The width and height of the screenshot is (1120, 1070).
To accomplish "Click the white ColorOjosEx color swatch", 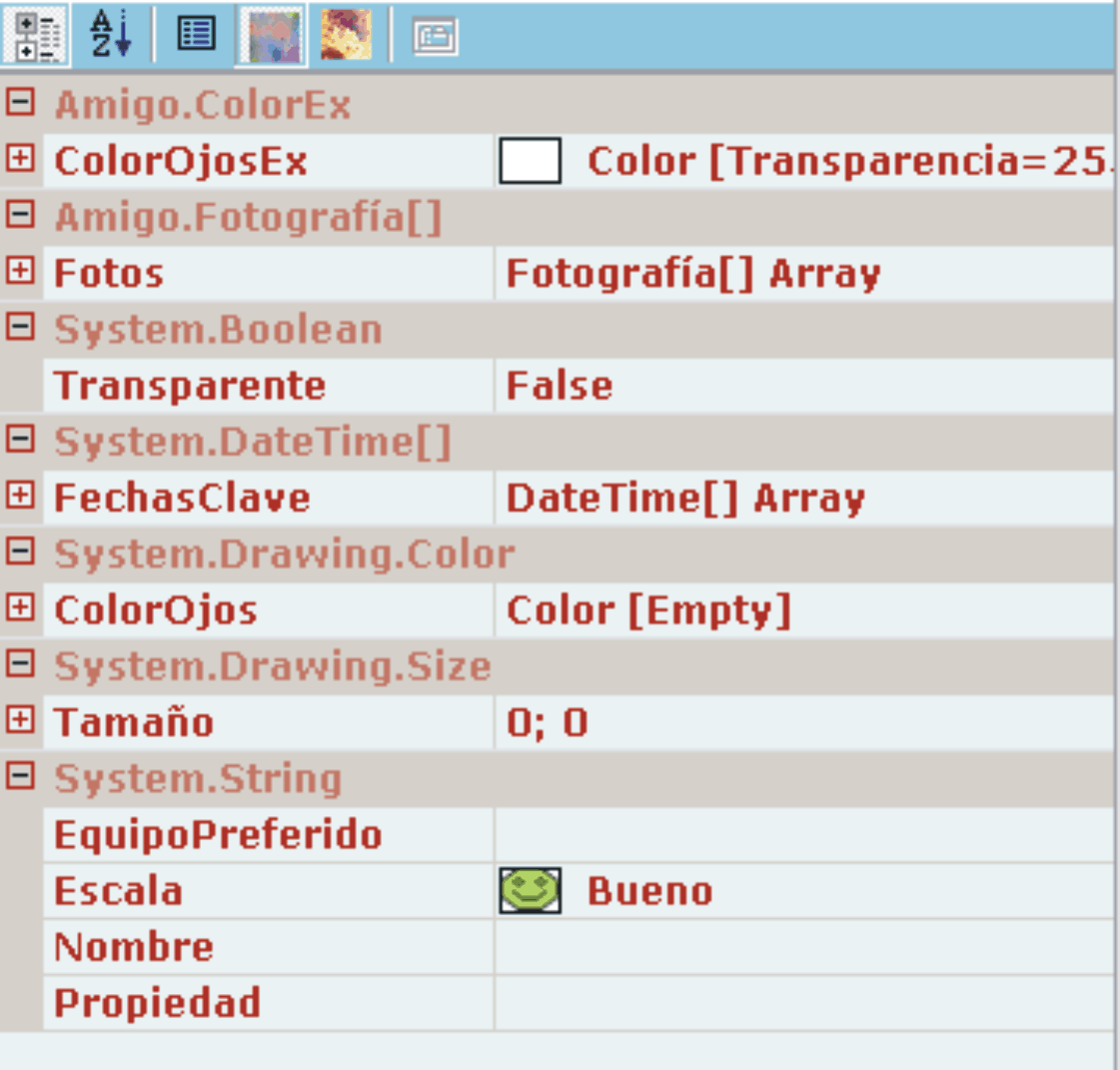I will [530, 161].
